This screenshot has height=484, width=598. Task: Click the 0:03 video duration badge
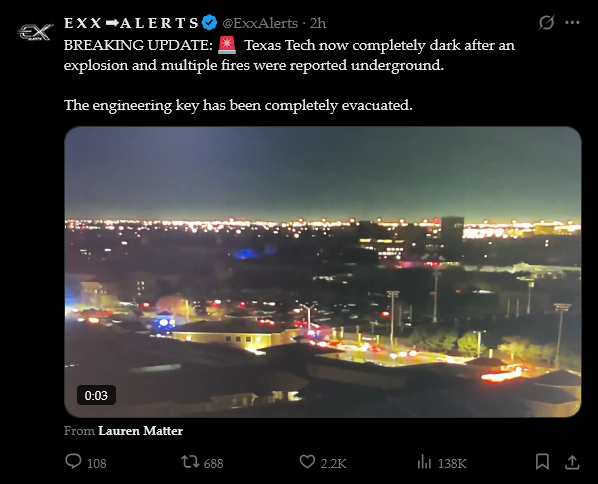96,395
